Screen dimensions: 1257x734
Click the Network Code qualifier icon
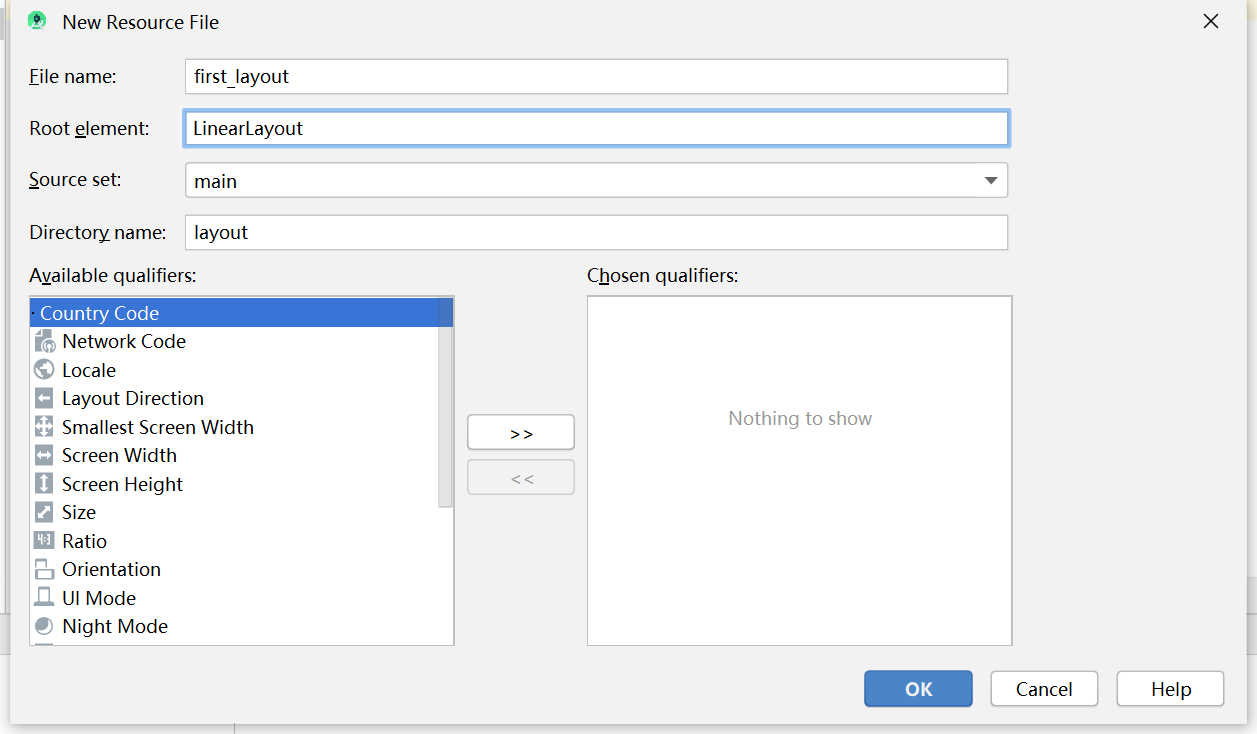coord(44,341)
